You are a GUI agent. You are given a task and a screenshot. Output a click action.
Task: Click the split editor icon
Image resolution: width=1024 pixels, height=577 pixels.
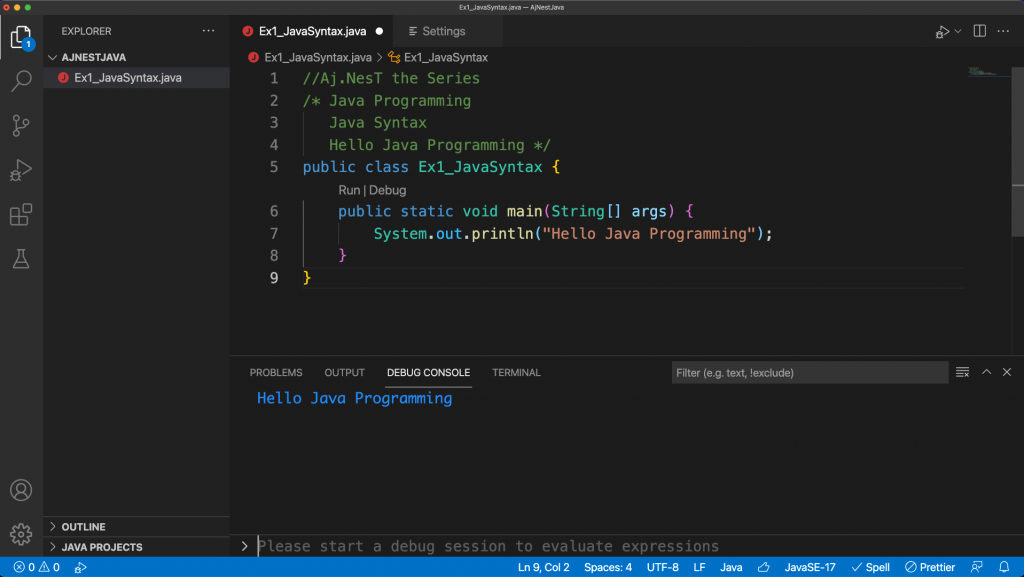980,31
